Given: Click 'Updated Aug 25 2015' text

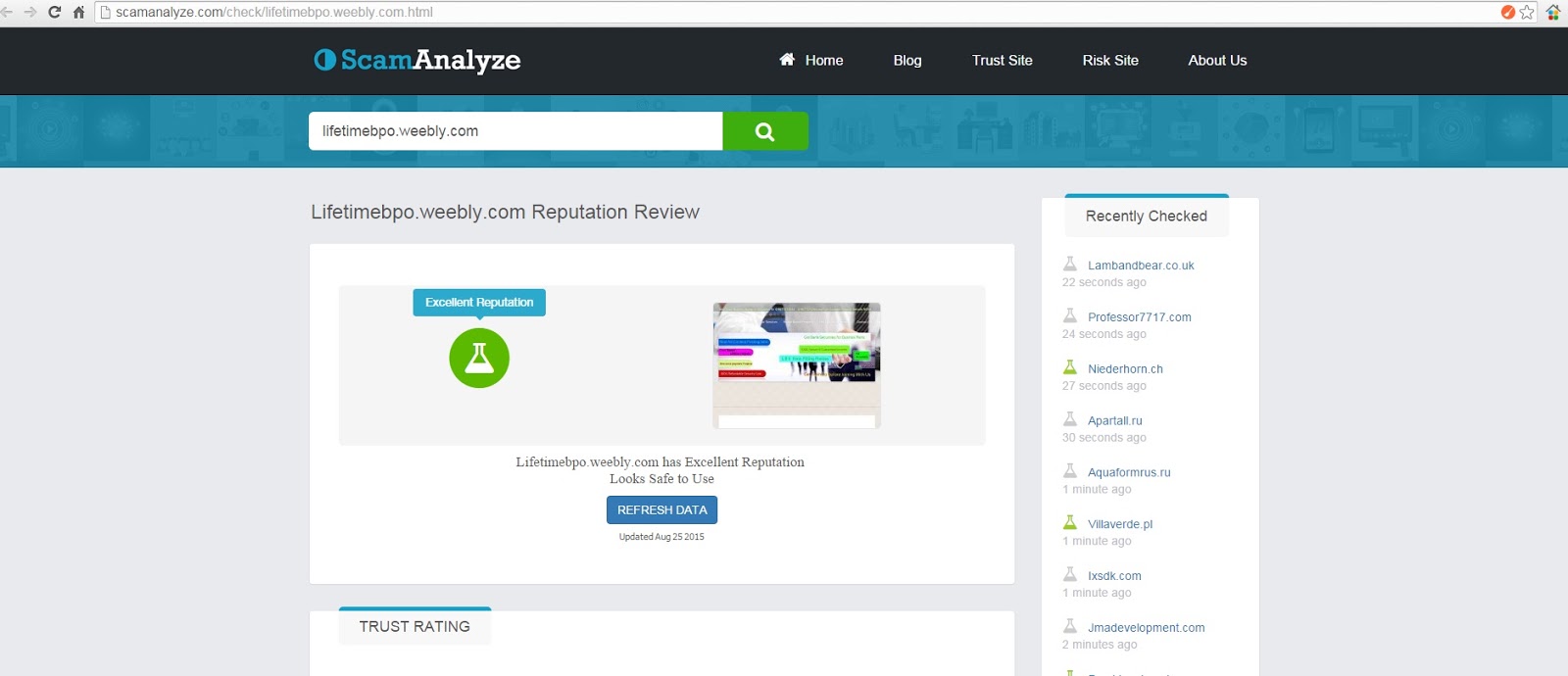Looking at the screenshot, I should click(x=661, y=537).
